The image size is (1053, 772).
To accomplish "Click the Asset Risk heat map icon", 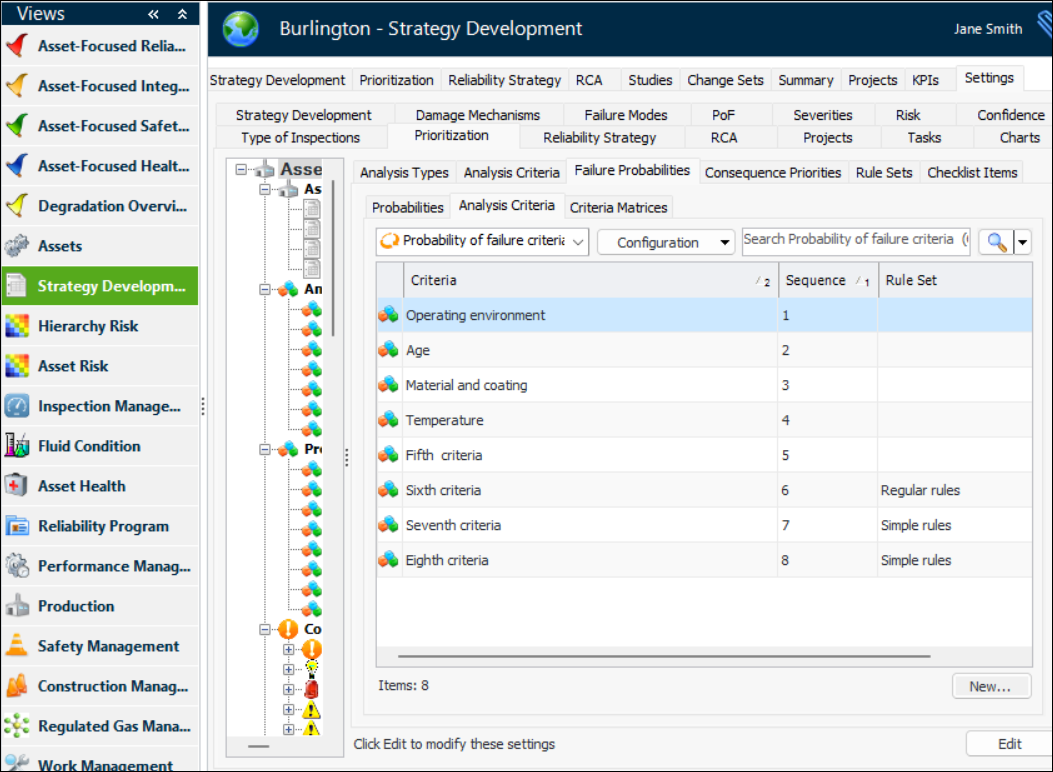I will (17, 366).
